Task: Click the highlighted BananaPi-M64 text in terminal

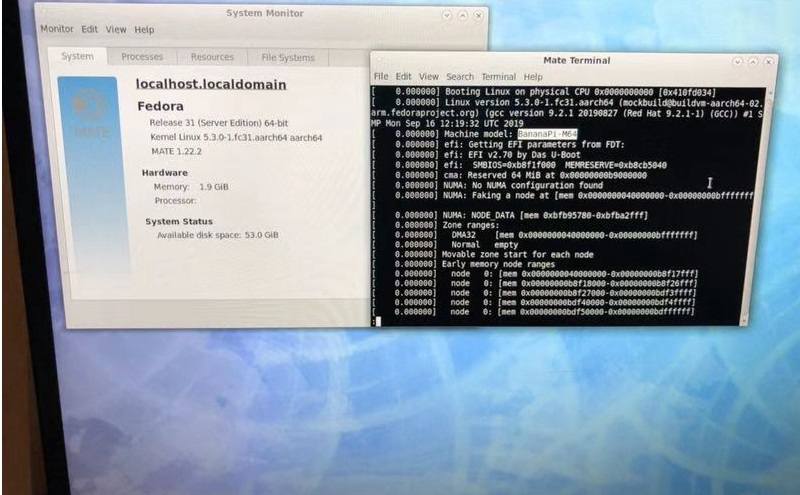Action: [x=547, y=134]
